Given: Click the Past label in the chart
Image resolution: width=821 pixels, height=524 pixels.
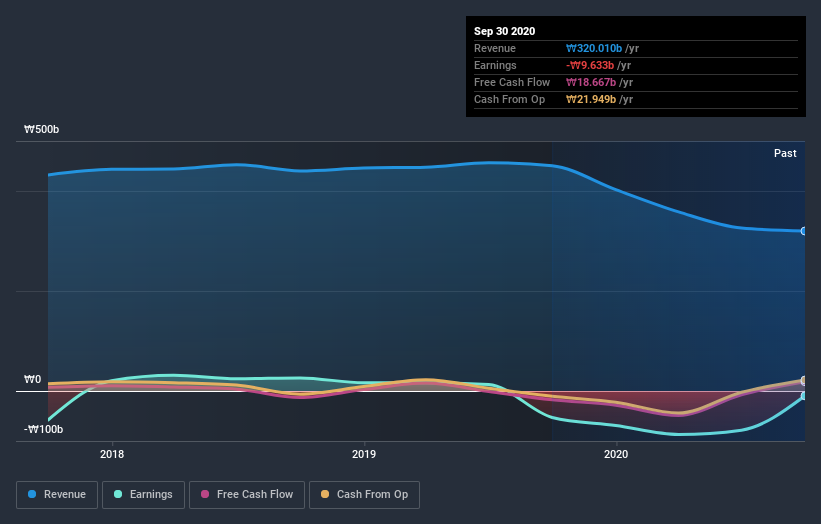Looking at the screenshot, I should click(785, 153).
